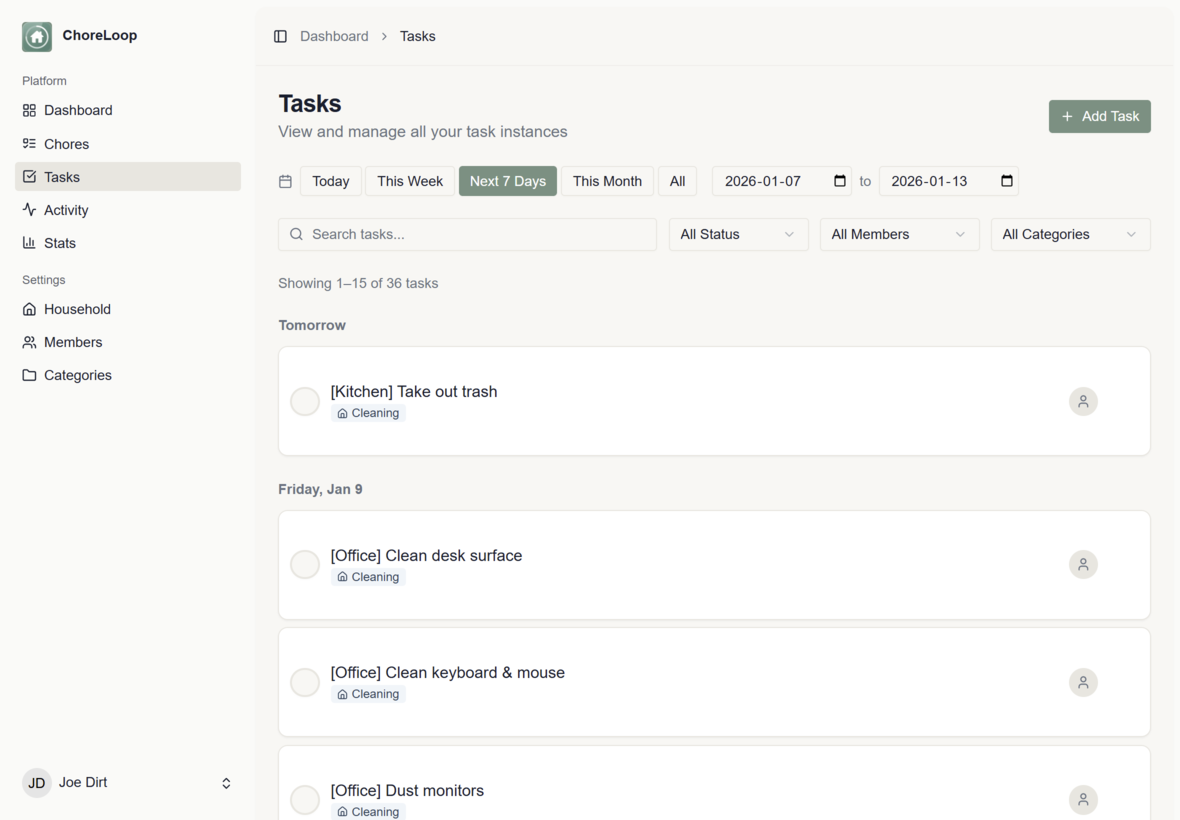Mark Take out trash as complete
Screen dimensions: 1180x820
click(305, 401)
